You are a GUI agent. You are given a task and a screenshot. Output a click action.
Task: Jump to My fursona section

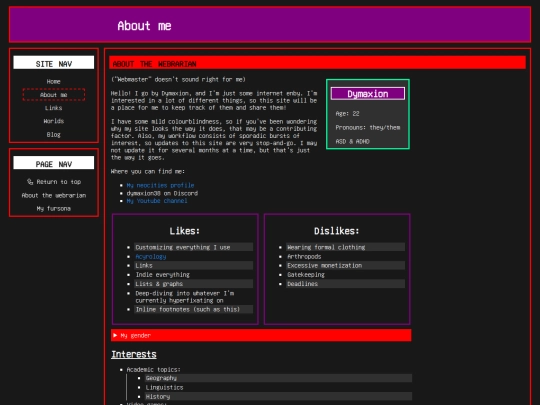coord(54,208)
